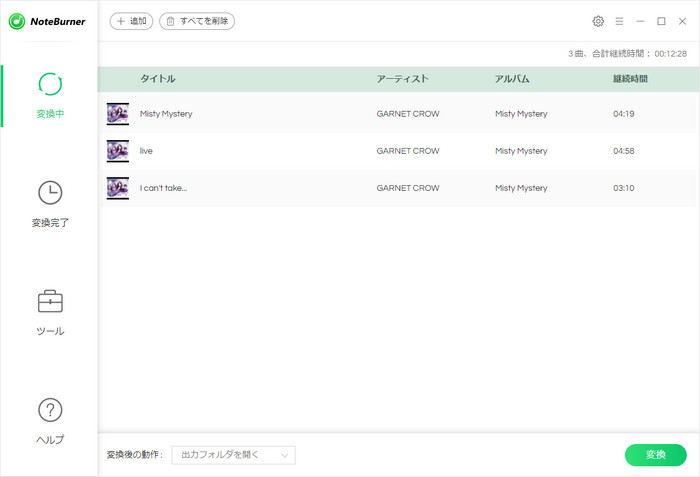Image resolution: width=700 pixels, height=477 pixels.
Task: Start conversion with the green 変換 button
Action: [655, 455]
